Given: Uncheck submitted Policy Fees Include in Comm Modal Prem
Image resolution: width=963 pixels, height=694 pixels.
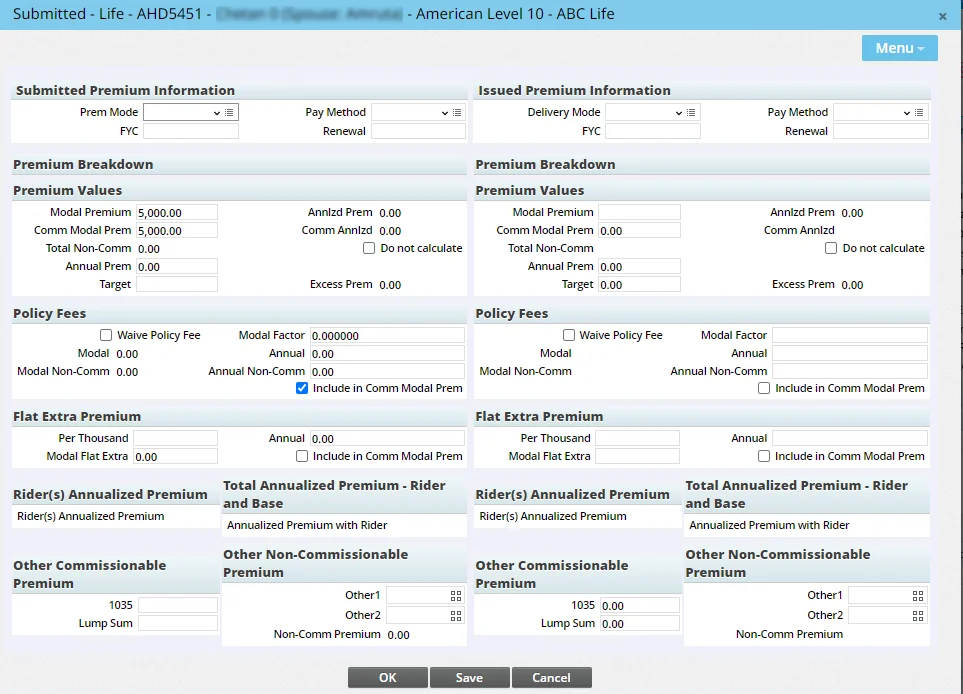Looking at the screenshot, I should [x=302, y=388].
